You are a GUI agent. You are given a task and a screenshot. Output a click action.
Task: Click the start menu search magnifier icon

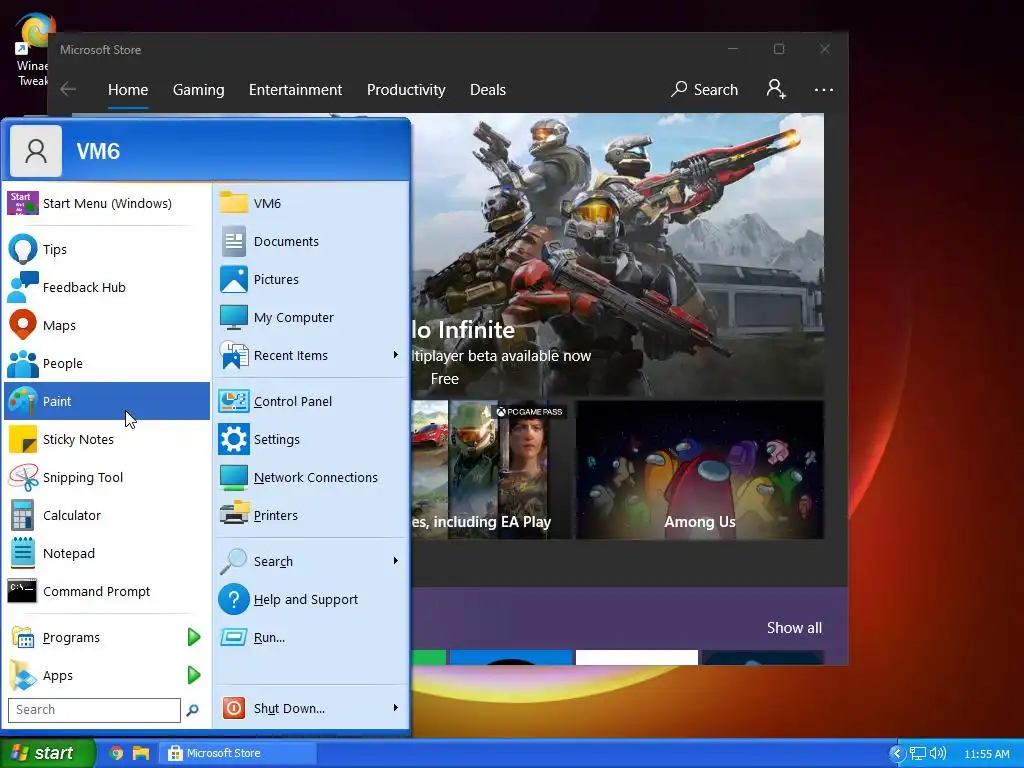coord(193,710)
